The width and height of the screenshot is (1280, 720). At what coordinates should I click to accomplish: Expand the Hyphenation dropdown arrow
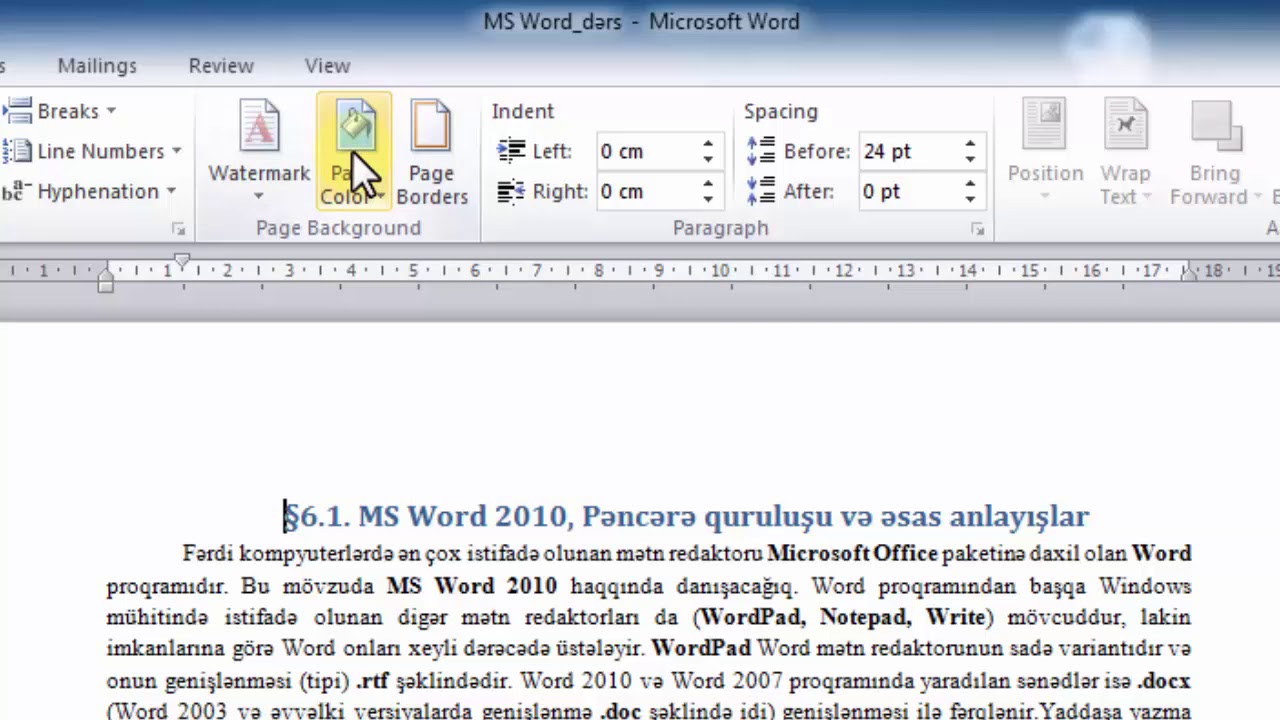coord(171,191)
